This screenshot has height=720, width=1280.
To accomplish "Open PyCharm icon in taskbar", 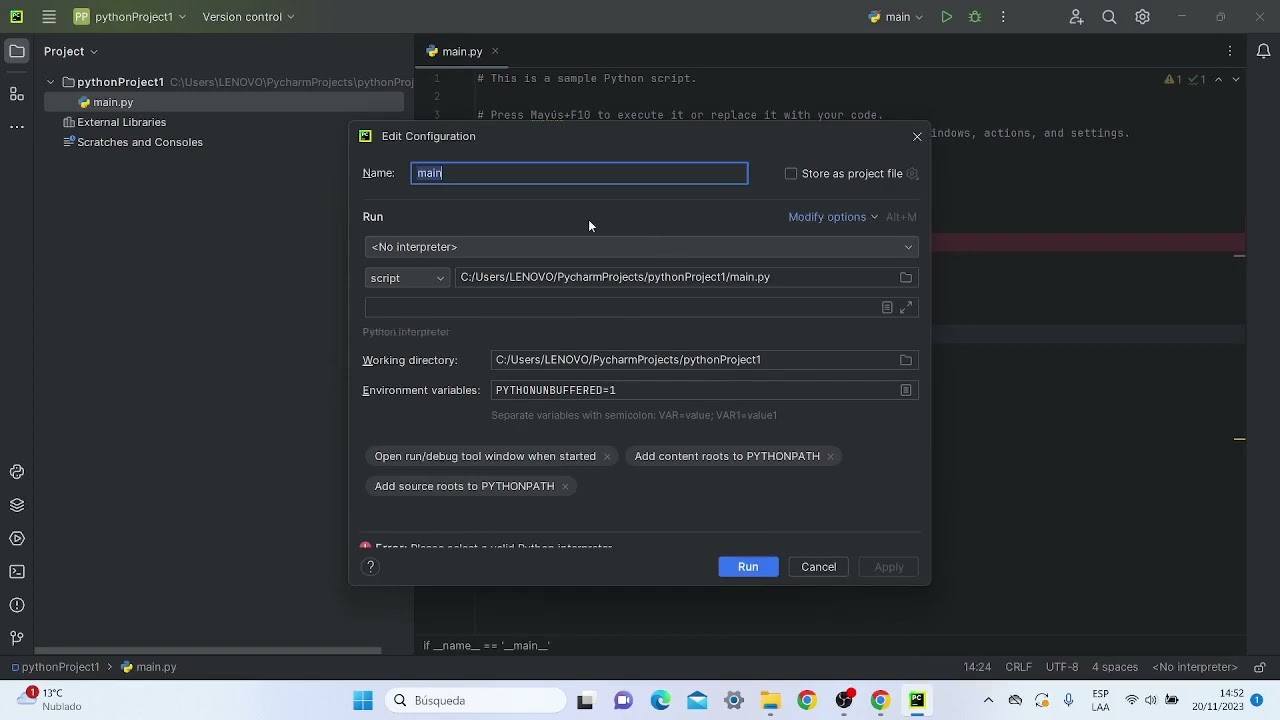I will 917,700.
